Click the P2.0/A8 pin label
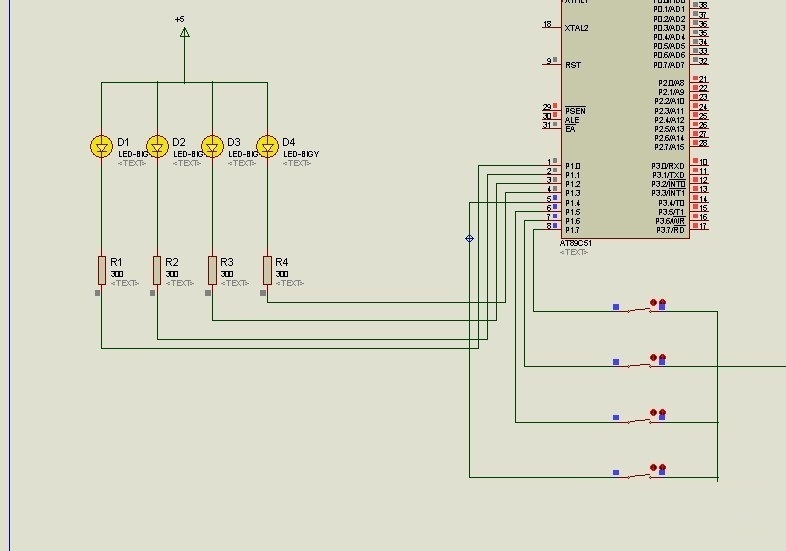Screen dimensions: 786x551 pyautogui.click(x=671, y=83)
